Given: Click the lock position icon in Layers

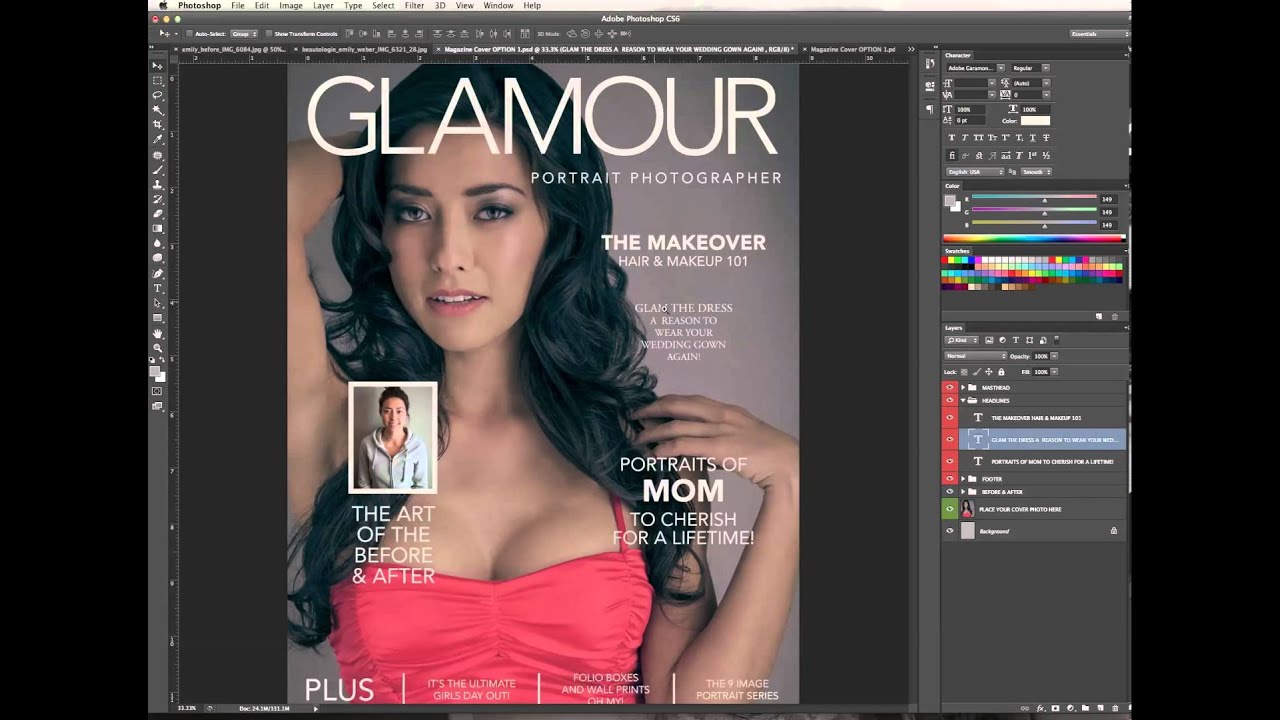Looking at the screenshot, I should [x=988, y=372].
